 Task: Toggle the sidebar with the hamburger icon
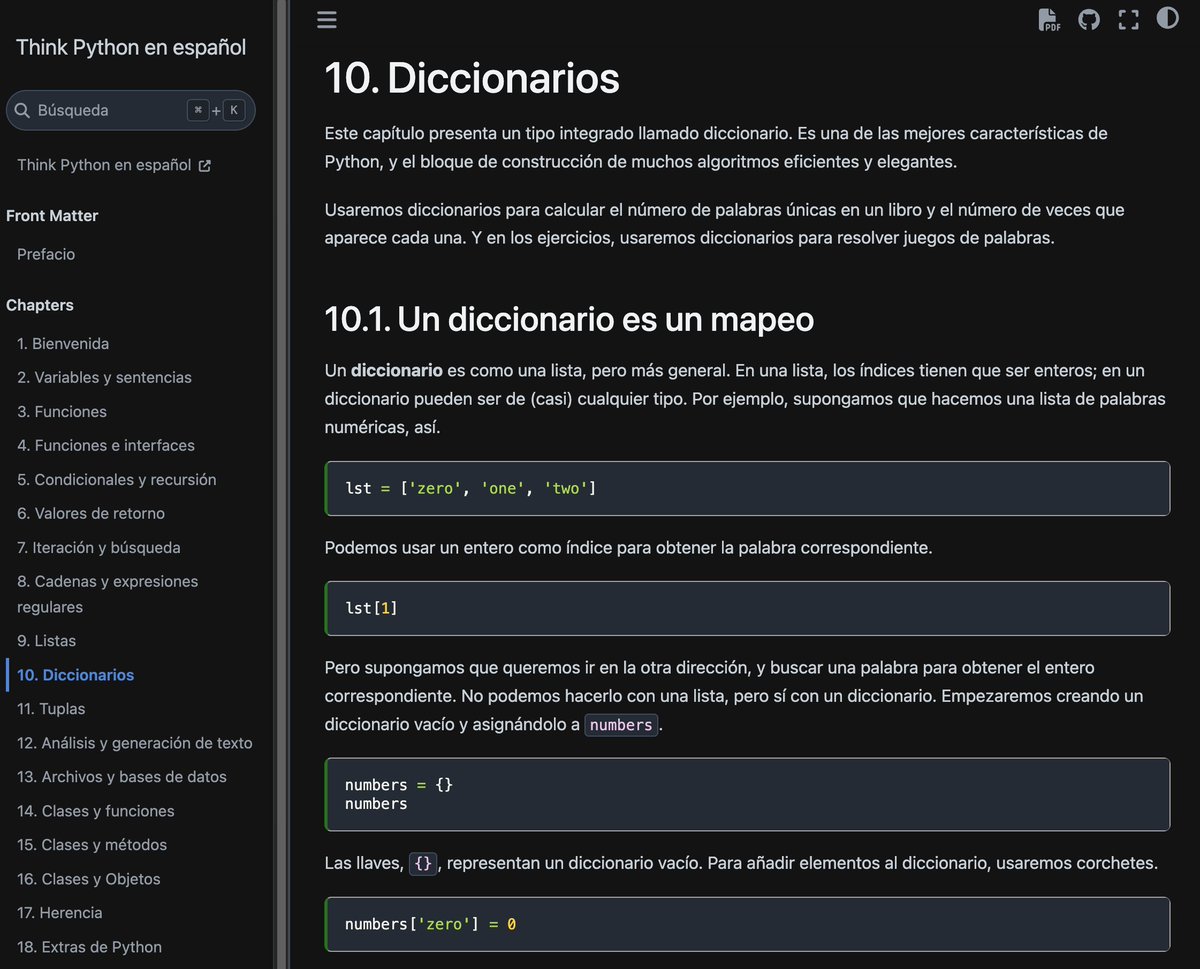[x=327, y=20]
